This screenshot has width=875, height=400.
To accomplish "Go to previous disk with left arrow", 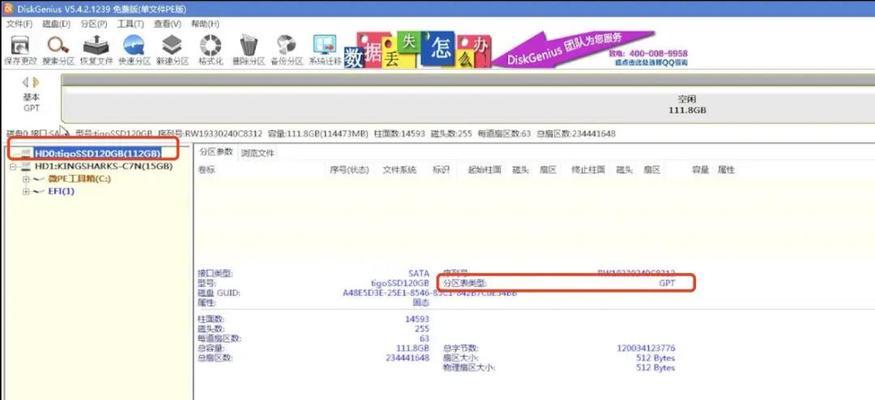I will 25,82.
